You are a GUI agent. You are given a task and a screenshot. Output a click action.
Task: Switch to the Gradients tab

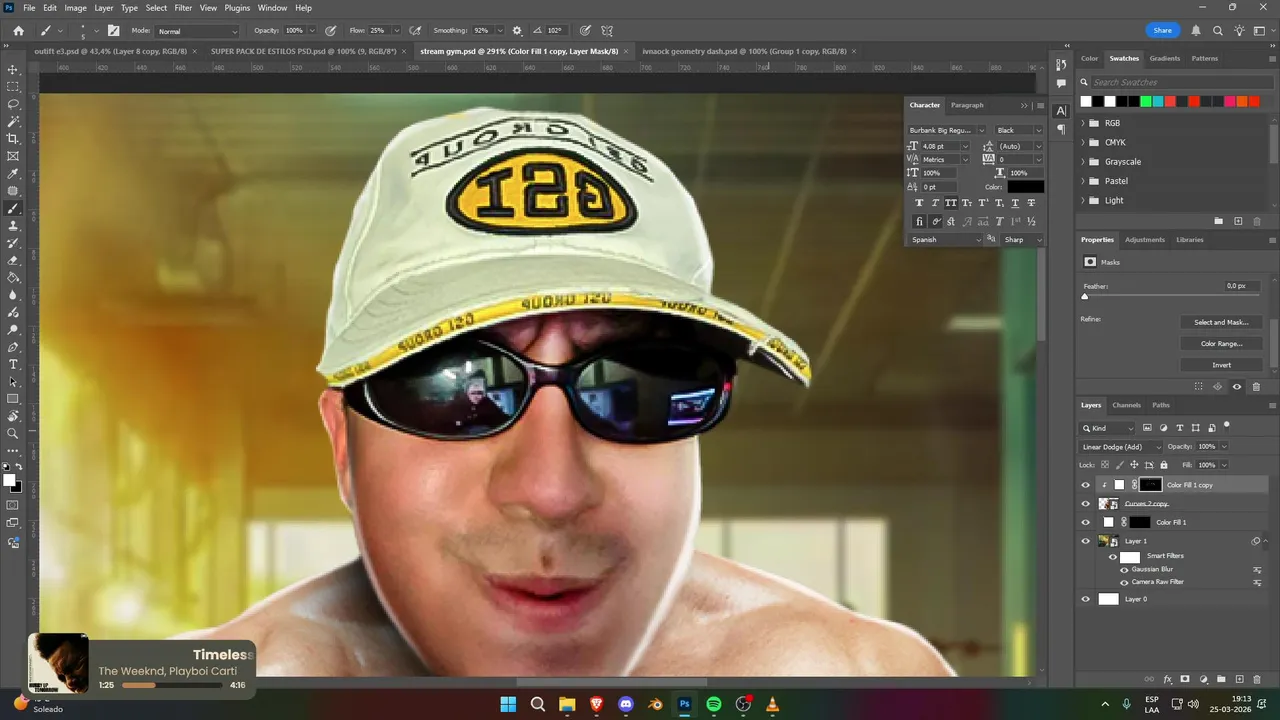(1165, 58)
